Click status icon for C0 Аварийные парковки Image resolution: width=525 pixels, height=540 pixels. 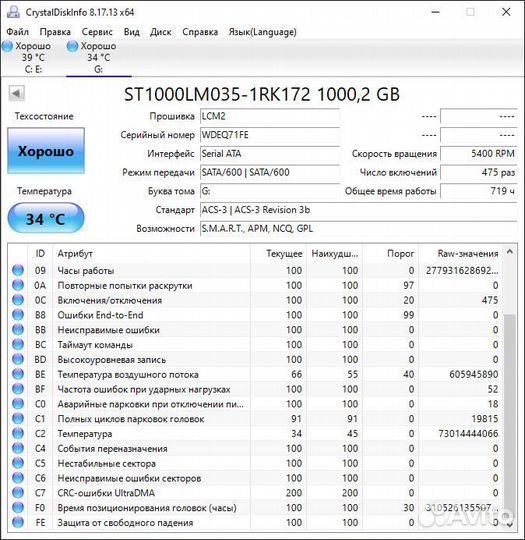point(18,404)
